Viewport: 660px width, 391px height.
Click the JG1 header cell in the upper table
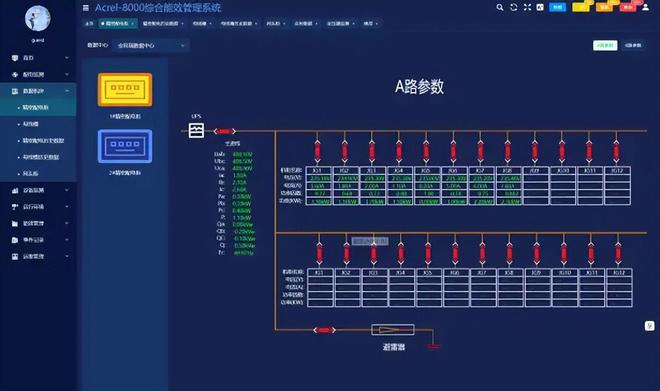pyautogui.click(x=319, y=170)
